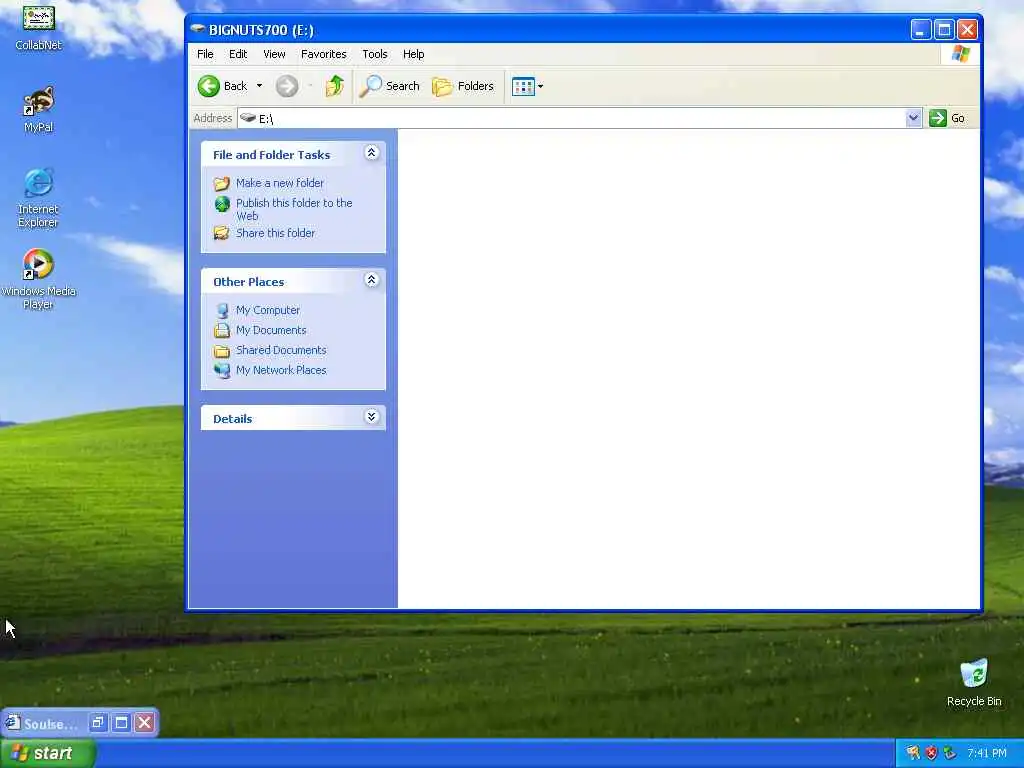Open the Tools menu
Viewport: 1024px width, 768px height.
coord(375,54)
